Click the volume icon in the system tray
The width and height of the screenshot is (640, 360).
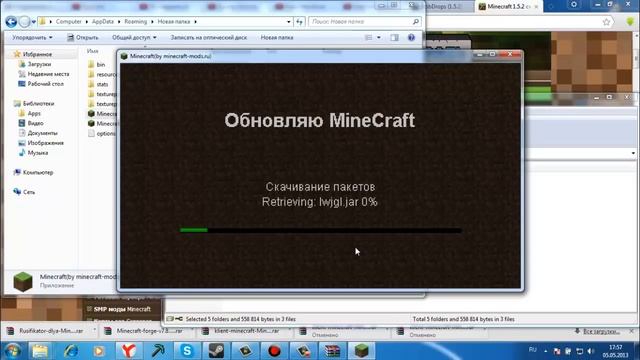click(590, 351)
